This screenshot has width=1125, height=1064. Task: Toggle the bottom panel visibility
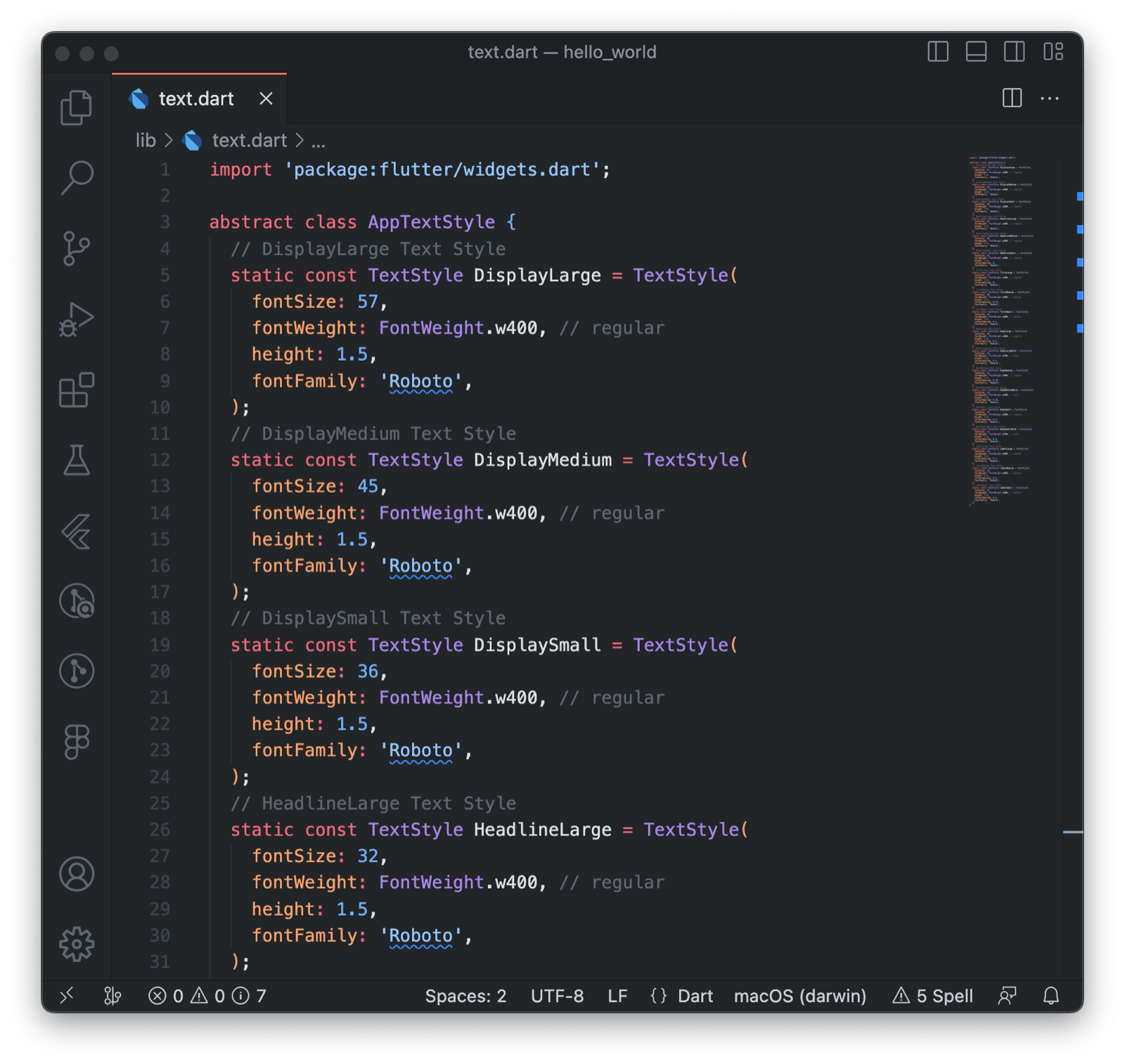pos(976,52)
